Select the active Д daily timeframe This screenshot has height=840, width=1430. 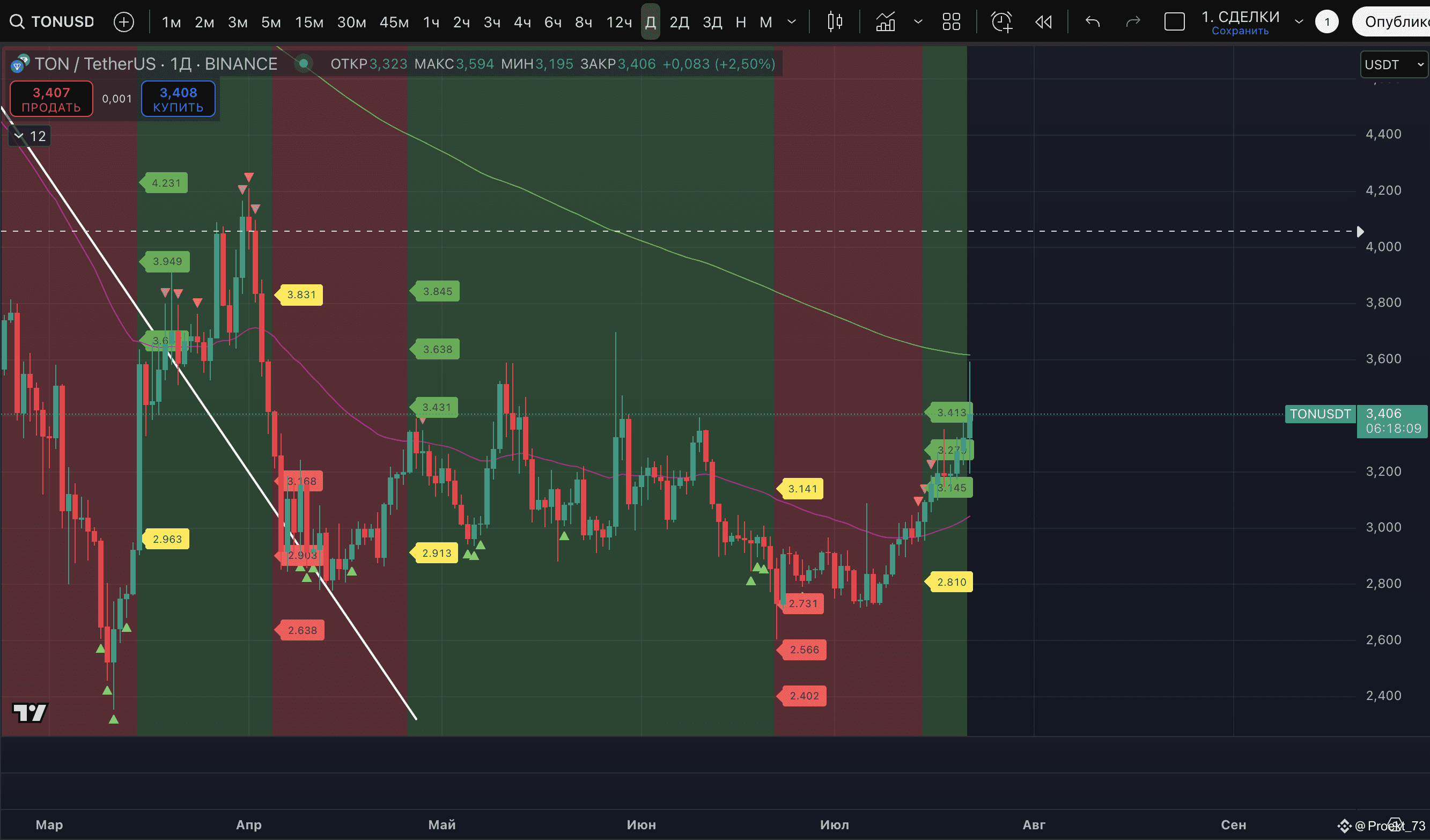pos(650,22)
